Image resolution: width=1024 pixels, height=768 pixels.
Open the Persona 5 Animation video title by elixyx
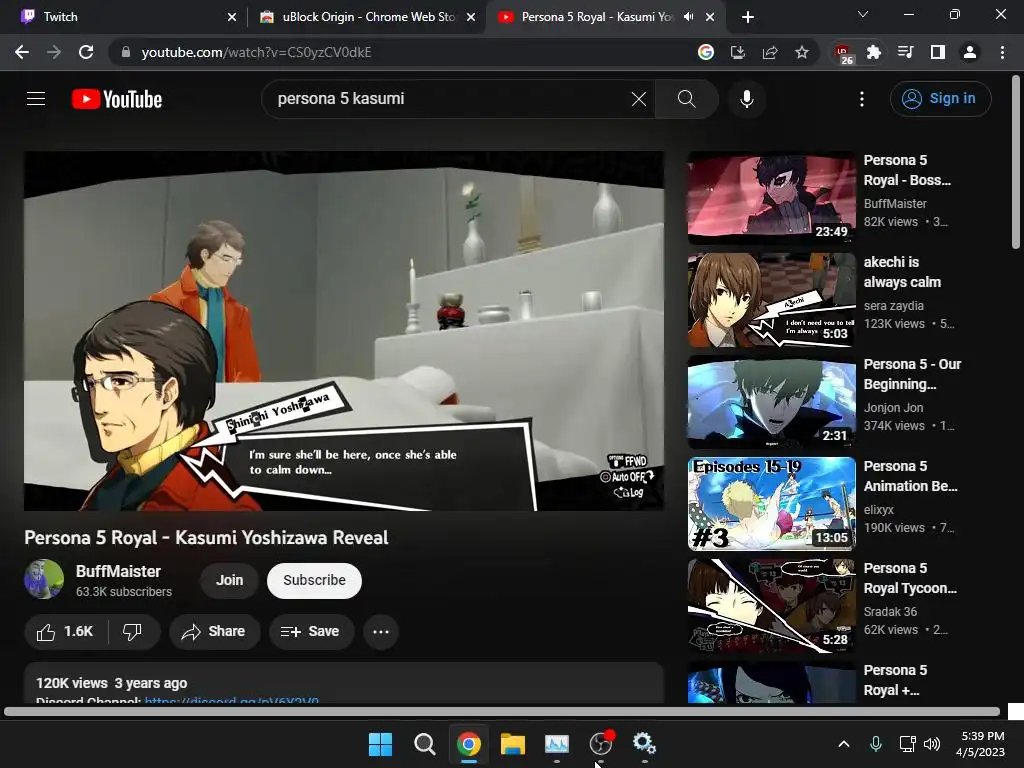point(910,476)
